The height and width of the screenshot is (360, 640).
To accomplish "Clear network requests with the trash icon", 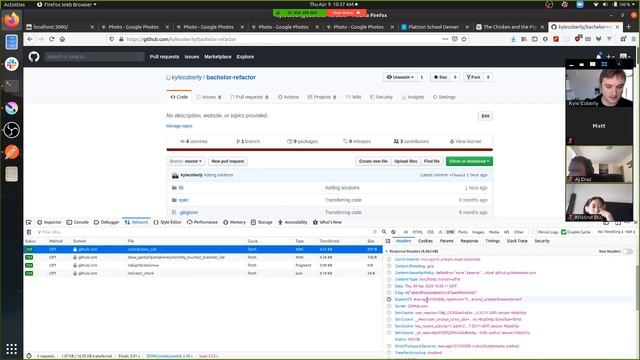I will pyautogui.click(x=29, y=232).
